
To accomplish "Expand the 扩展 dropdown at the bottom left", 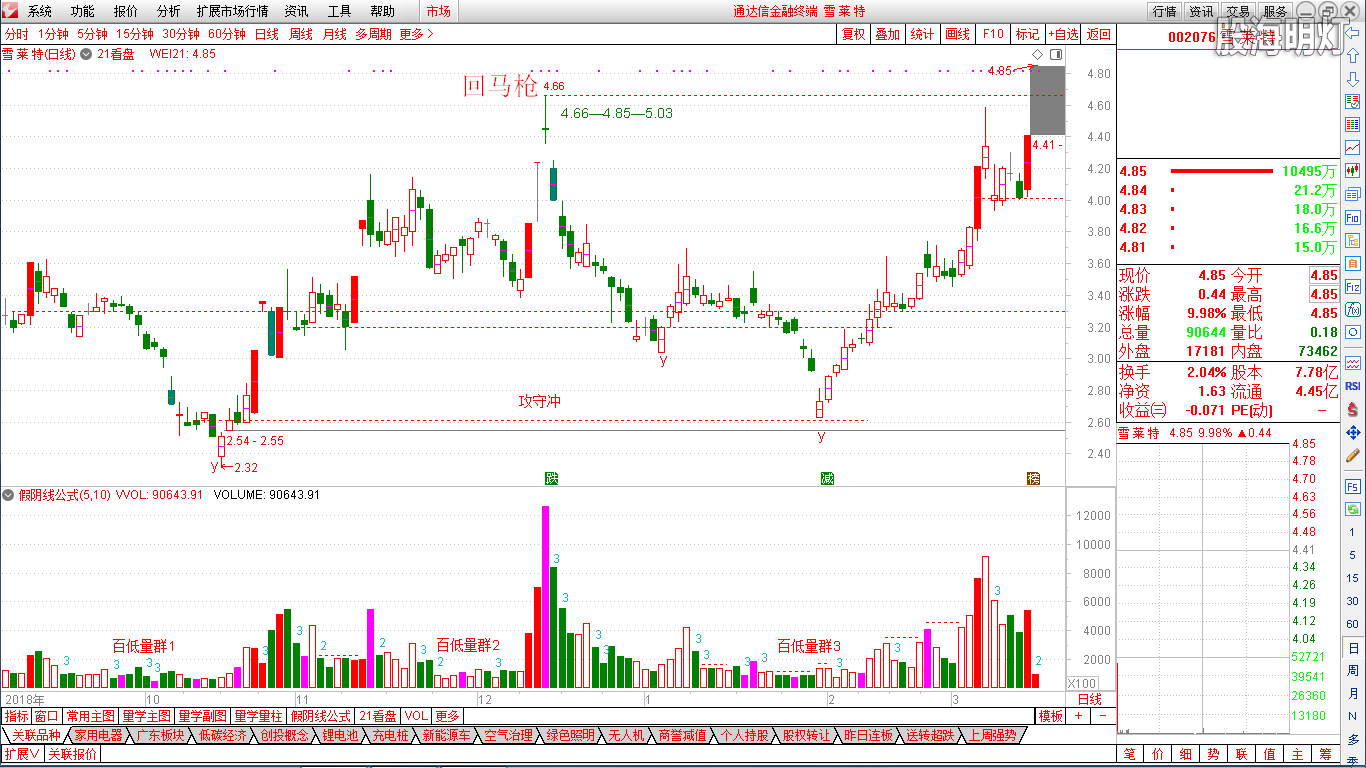I will point(22,754).
